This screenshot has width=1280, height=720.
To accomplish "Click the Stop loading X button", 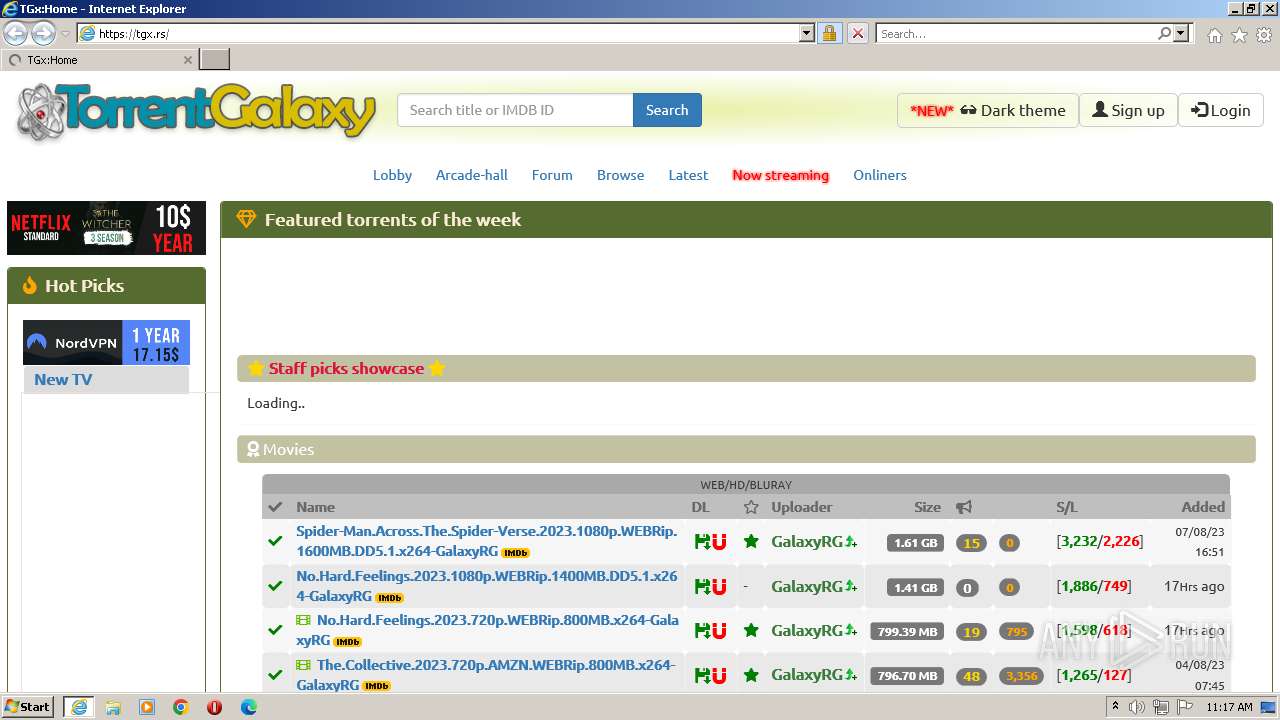I will tap(857, 33).
